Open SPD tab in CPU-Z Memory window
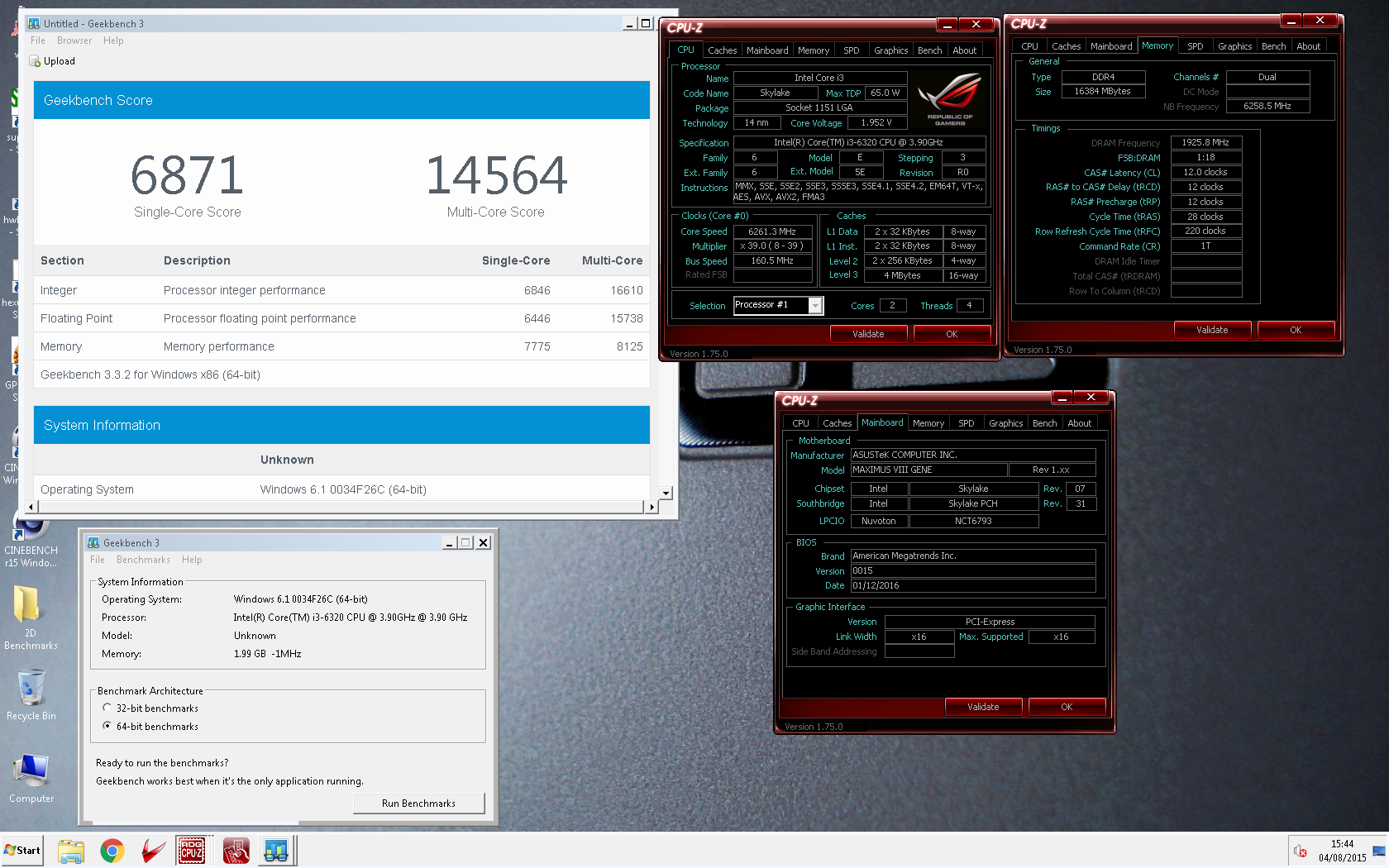Image resolution: width=1389 pixels, height=868 pixels. point(1195,46)
